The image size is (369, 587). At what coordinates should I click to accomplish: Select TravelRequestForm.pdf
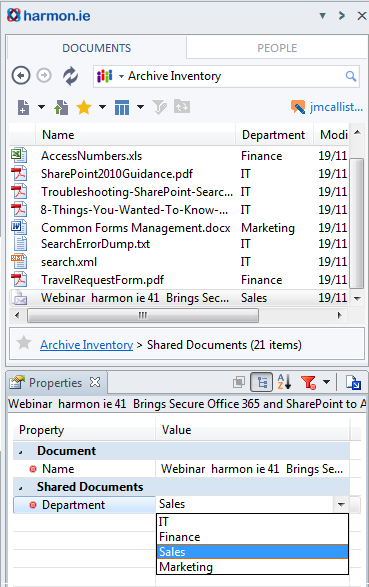point(102,280)
